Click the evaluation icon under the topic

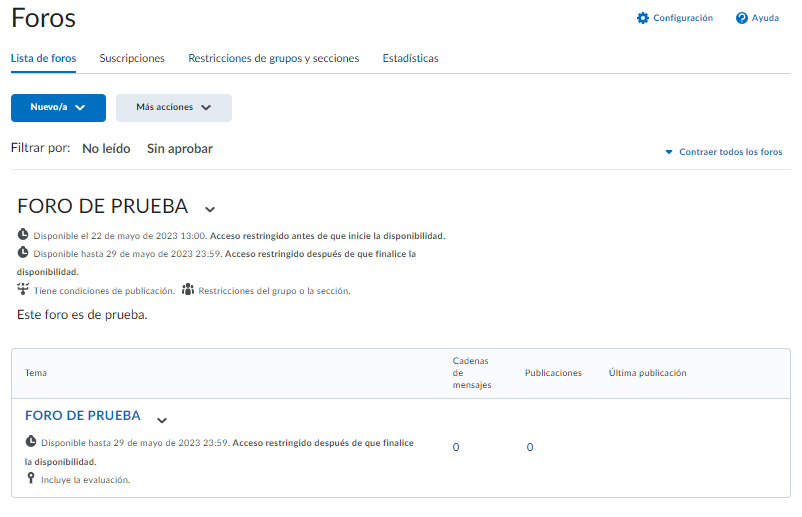[x=31, y=479]
